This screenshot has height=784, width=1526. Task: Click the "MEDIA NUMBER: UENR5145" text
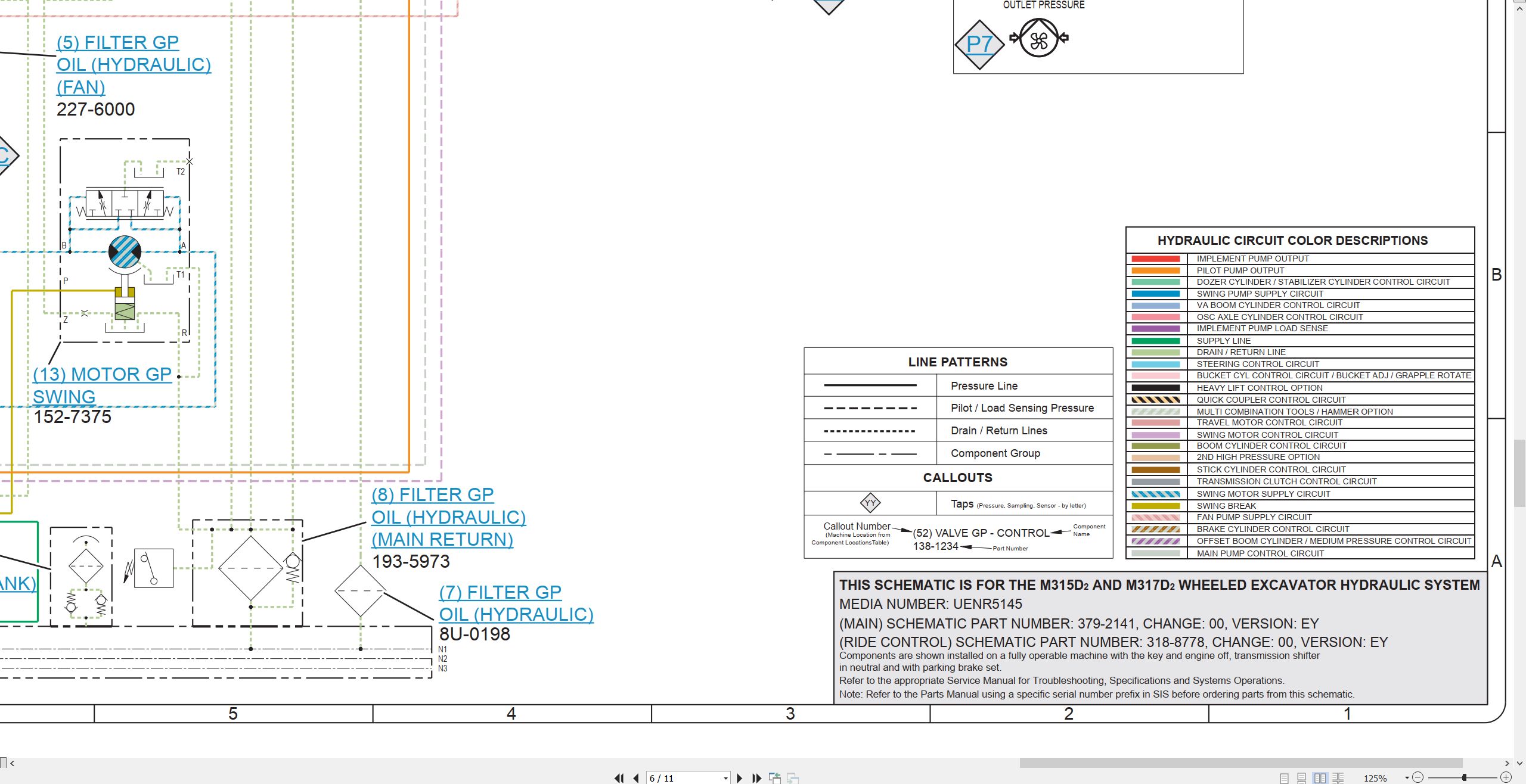click(931, 604)
